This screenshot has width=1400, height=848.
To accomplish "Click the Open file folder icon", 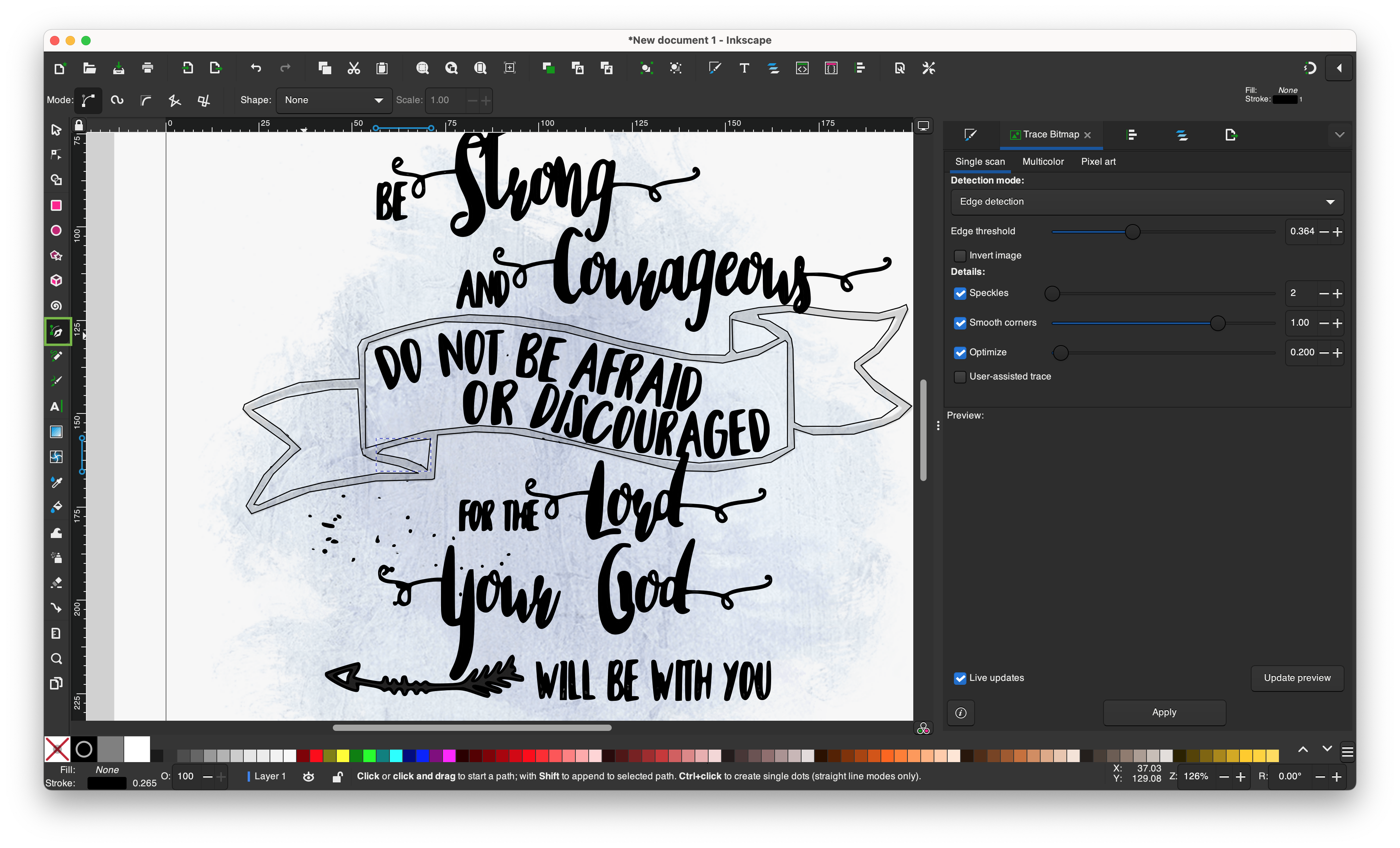I will point(89,68).
